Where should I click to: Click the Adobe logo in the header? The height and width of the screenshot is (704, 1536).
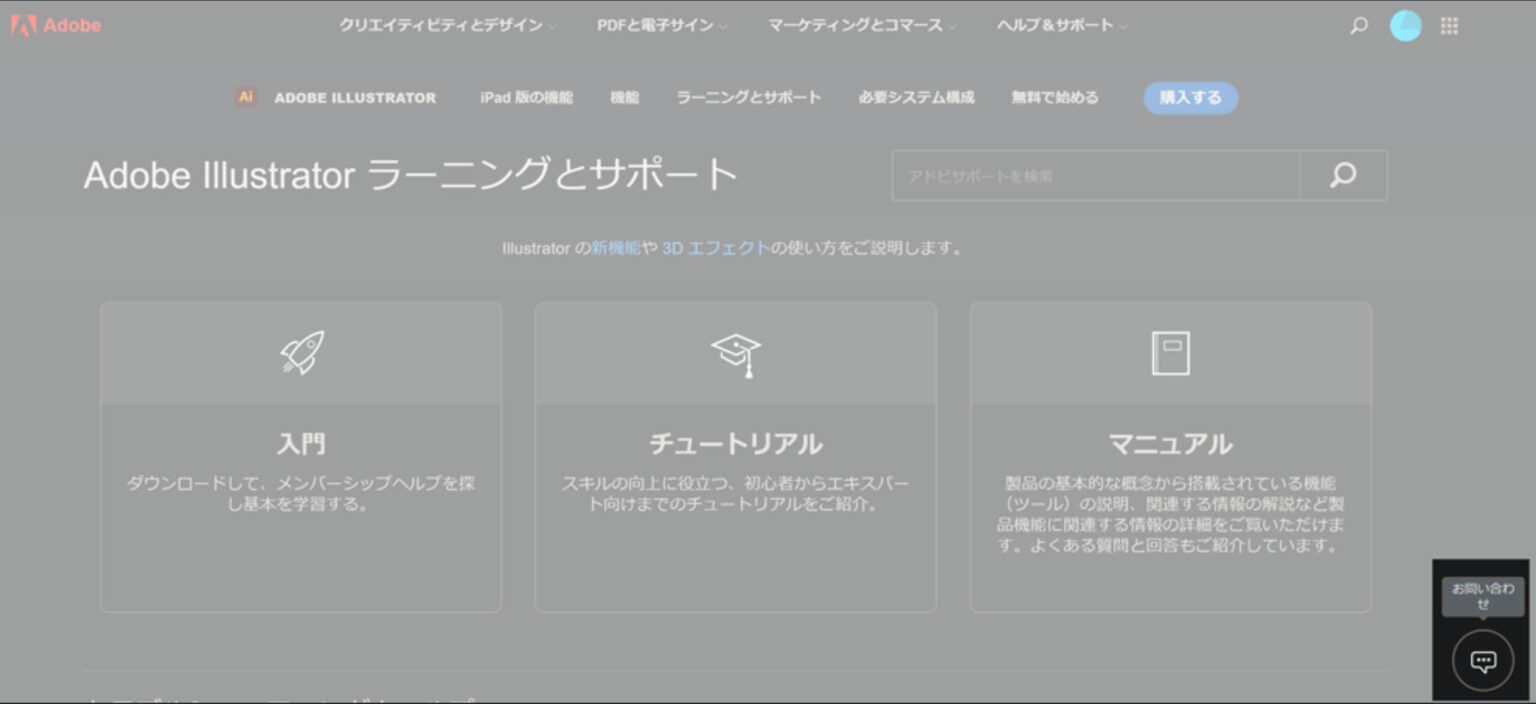click(x=56, y=26)
